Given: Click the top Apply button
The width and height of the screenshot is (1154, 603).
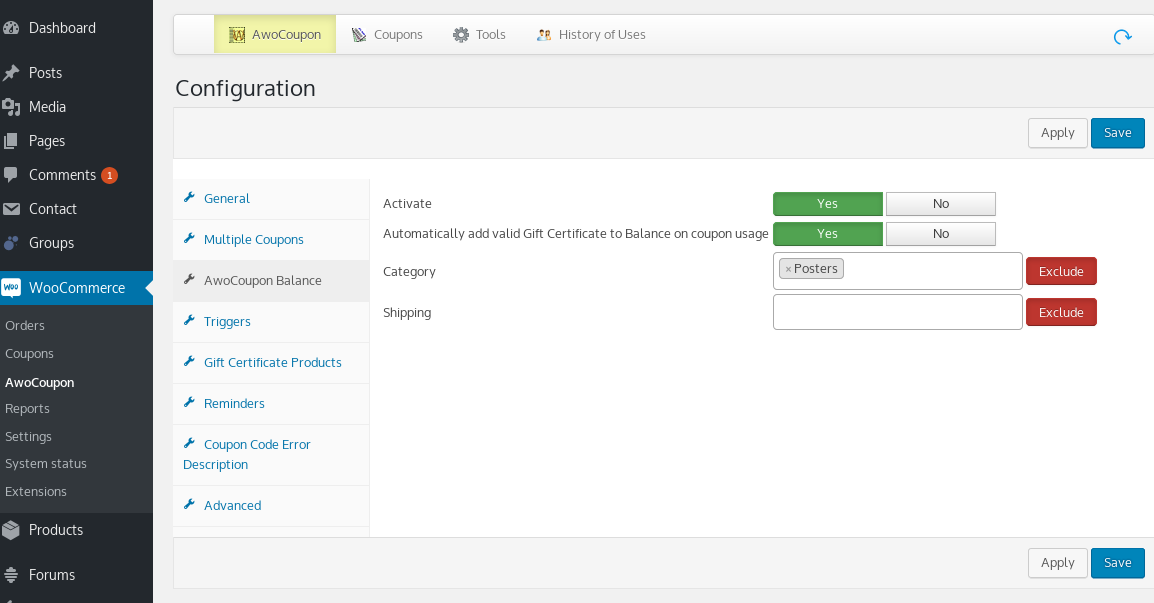Looking at the screenshot, I should coord(1057,133).
